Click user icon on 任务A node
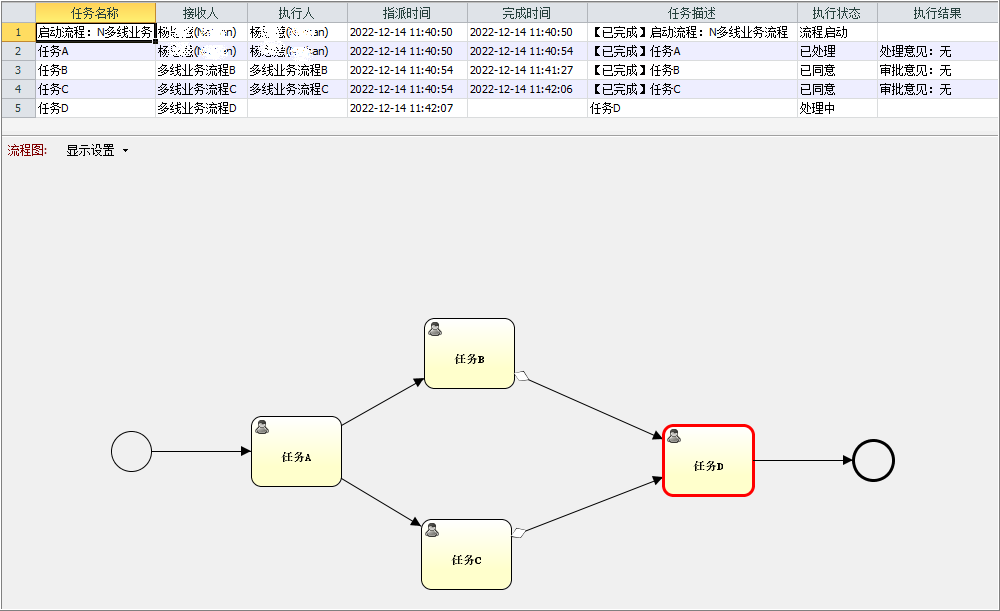The image size is (1000, 611). coord(262,427)
